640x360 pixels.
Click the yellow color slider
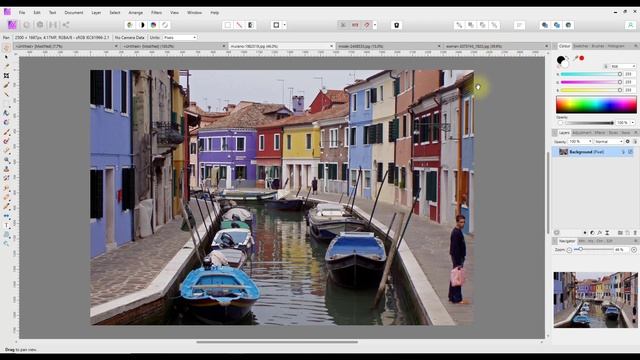point(591,90)
